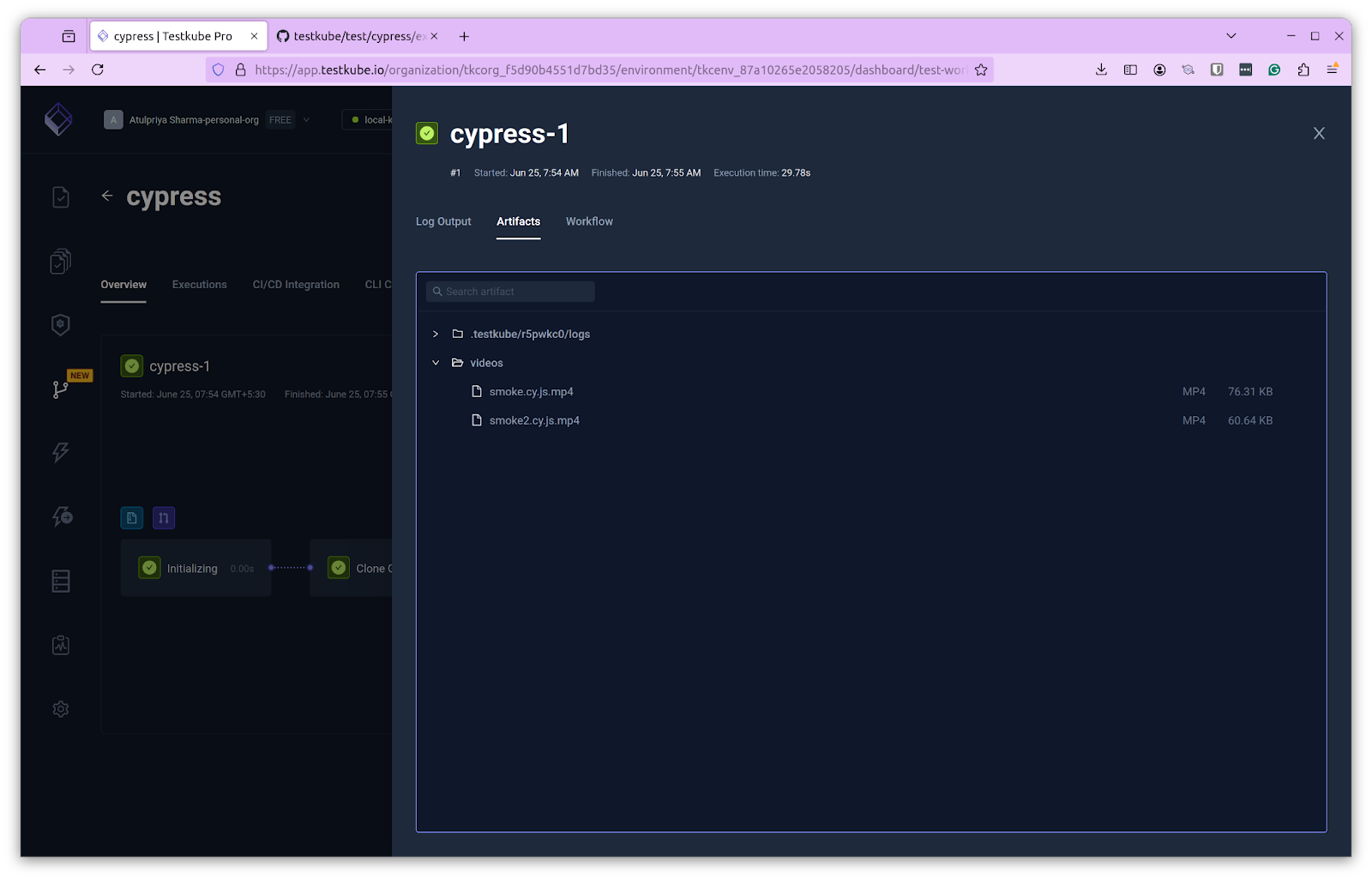Click the green passed status icon beside cypress-1 title

pos(427,133)
